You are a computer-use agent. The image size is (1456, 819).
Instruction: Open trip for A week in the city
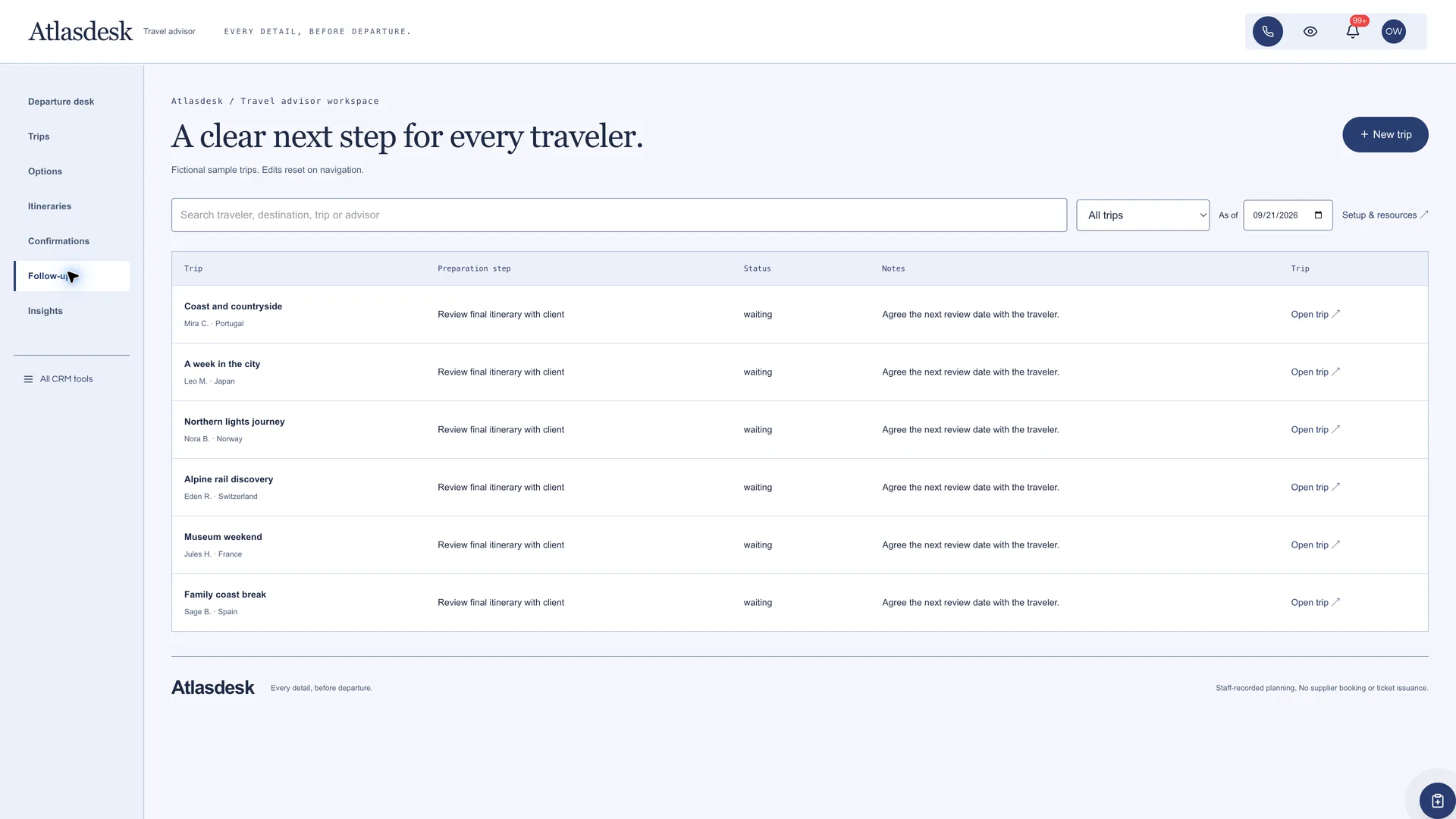point(1315,372)
